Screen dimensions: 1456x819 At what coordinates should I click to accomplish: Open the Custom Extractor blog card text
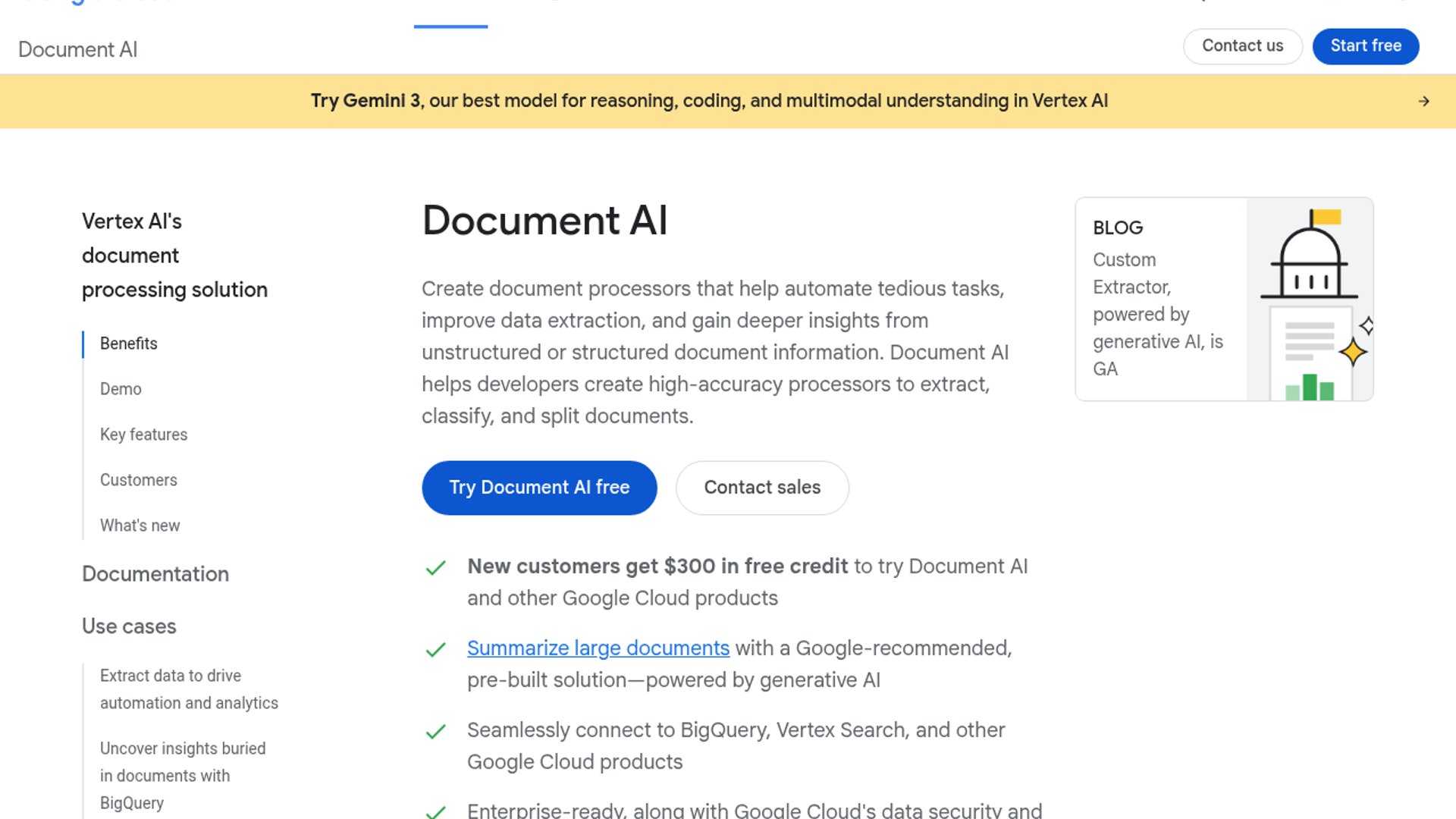click(x=1157, y=314)
